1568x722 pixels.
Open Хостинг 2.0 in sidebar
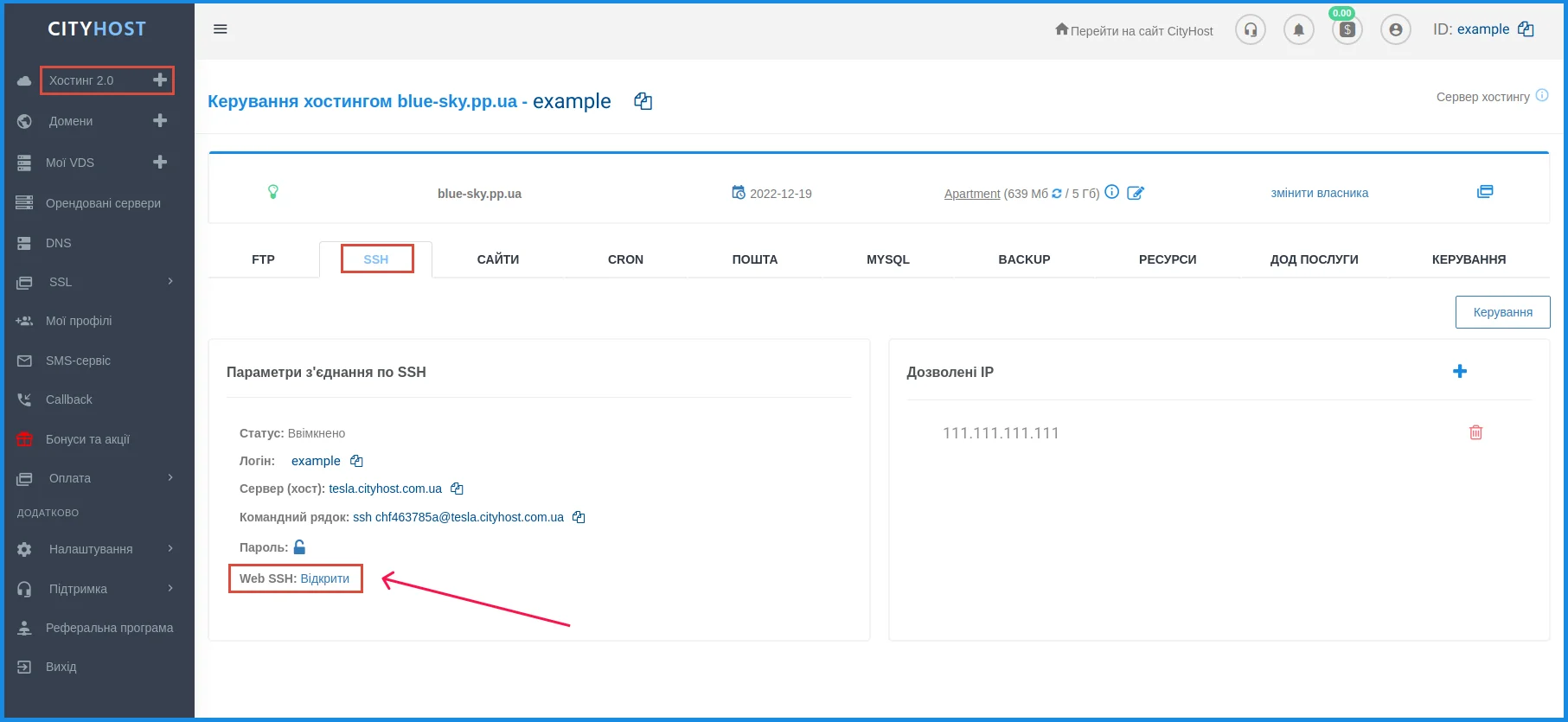click(x=81, y=80)
